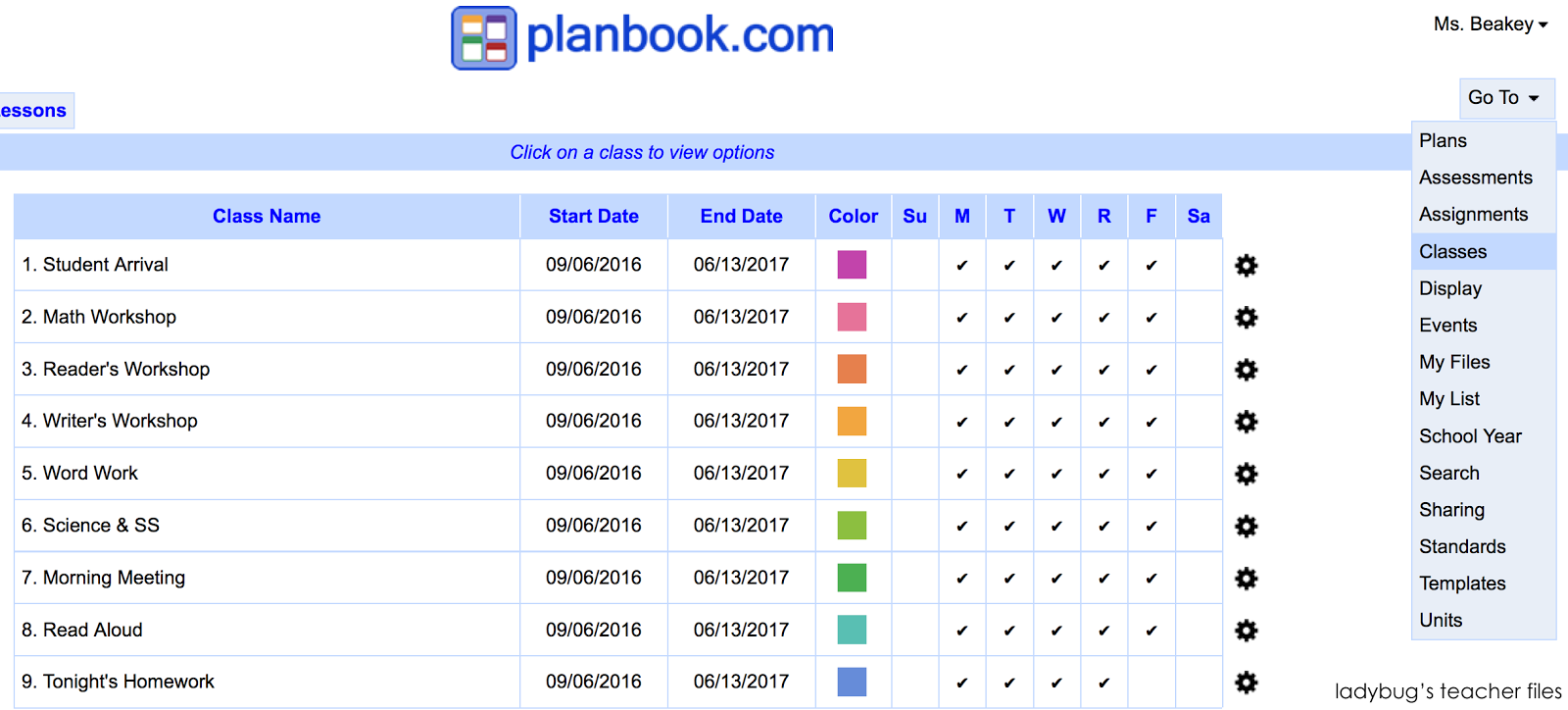1568x710 pixels.
Task: Open the Ms. Beakey account dropdown
Action: [x=1490, y=24]
